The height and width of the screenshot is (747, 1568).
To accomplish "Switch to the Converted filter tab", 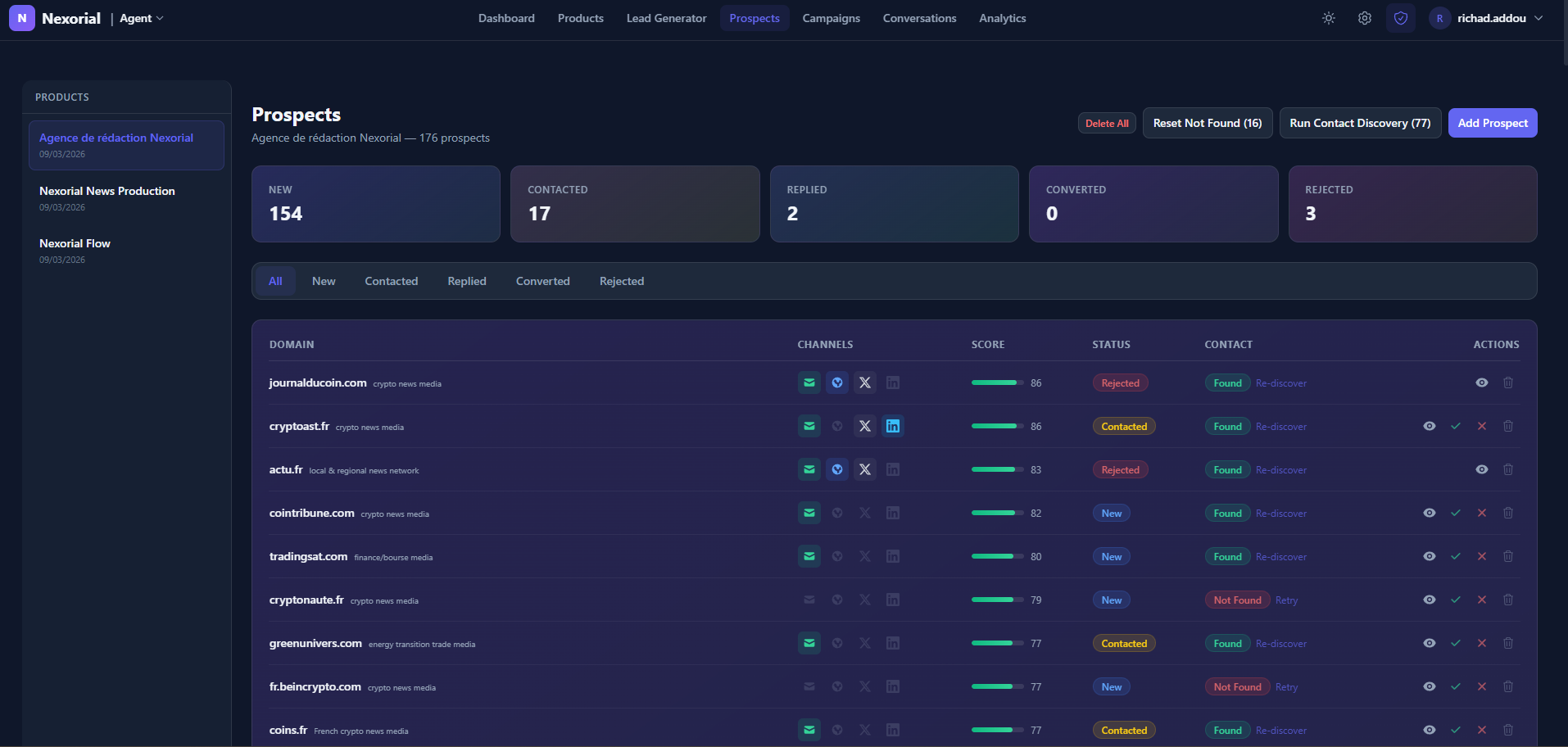I will [542, 281].
